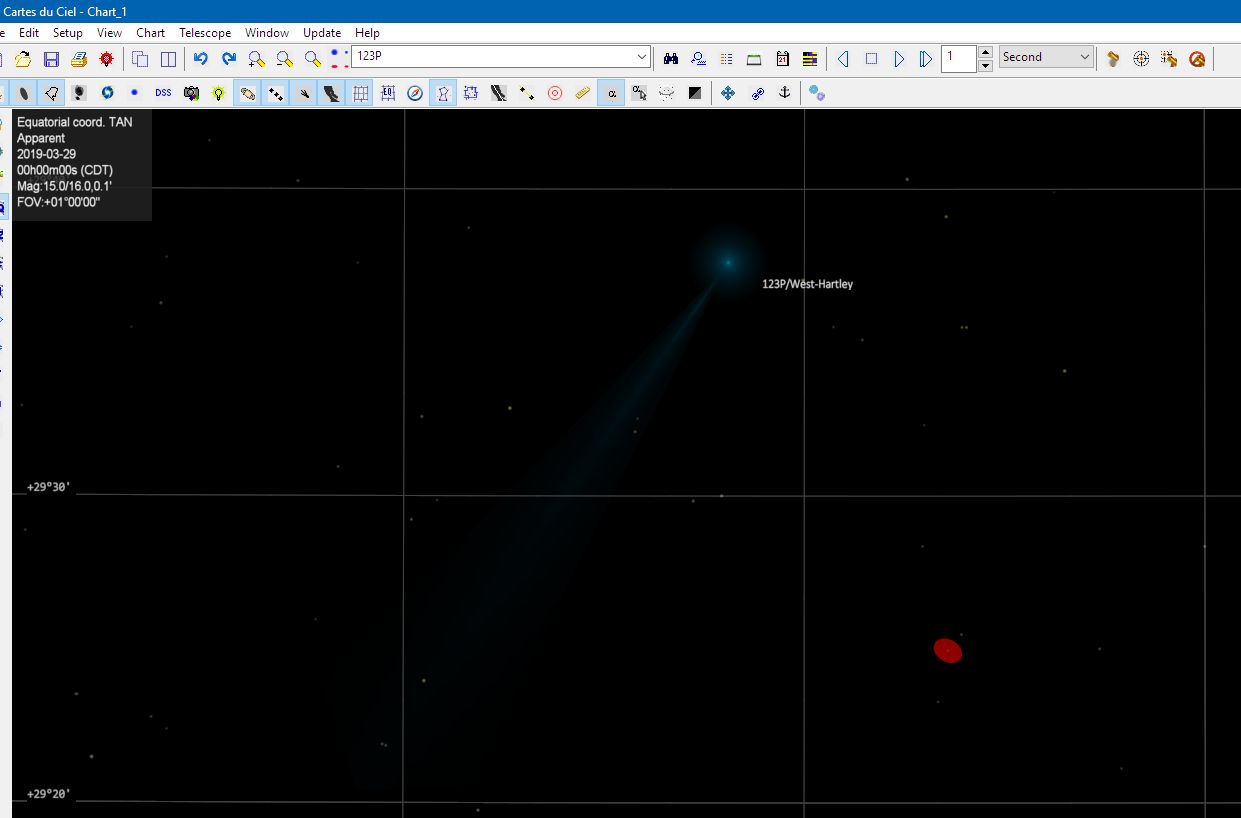Screen dimensions: 1241x818
Task: Step time forward with the right triangle
Action: point(899,59)
